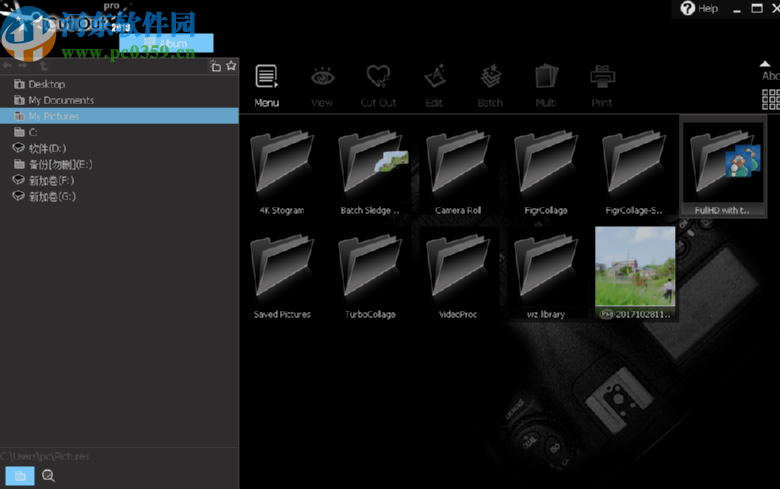The image size is (780, 489).
Task: Select the Camera Roll folder
Action: point(458,172)
